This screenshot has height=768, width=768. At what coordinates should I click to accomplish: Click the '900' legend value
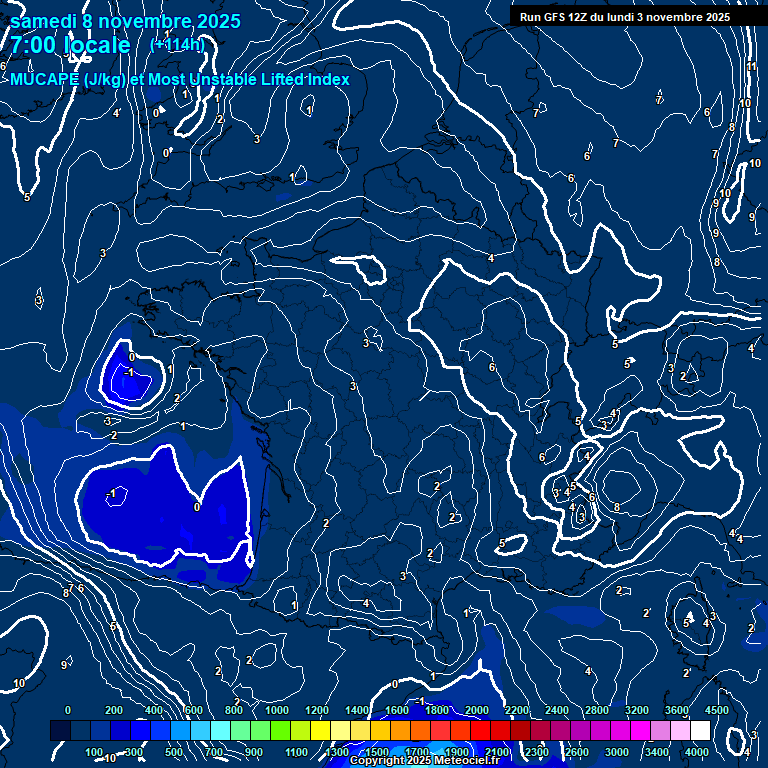(254, 752)
